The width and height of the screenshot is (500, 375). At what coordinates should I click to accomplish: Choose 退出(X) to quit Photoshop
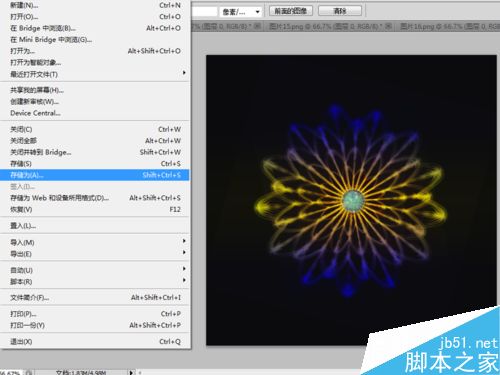click(95, 342)
